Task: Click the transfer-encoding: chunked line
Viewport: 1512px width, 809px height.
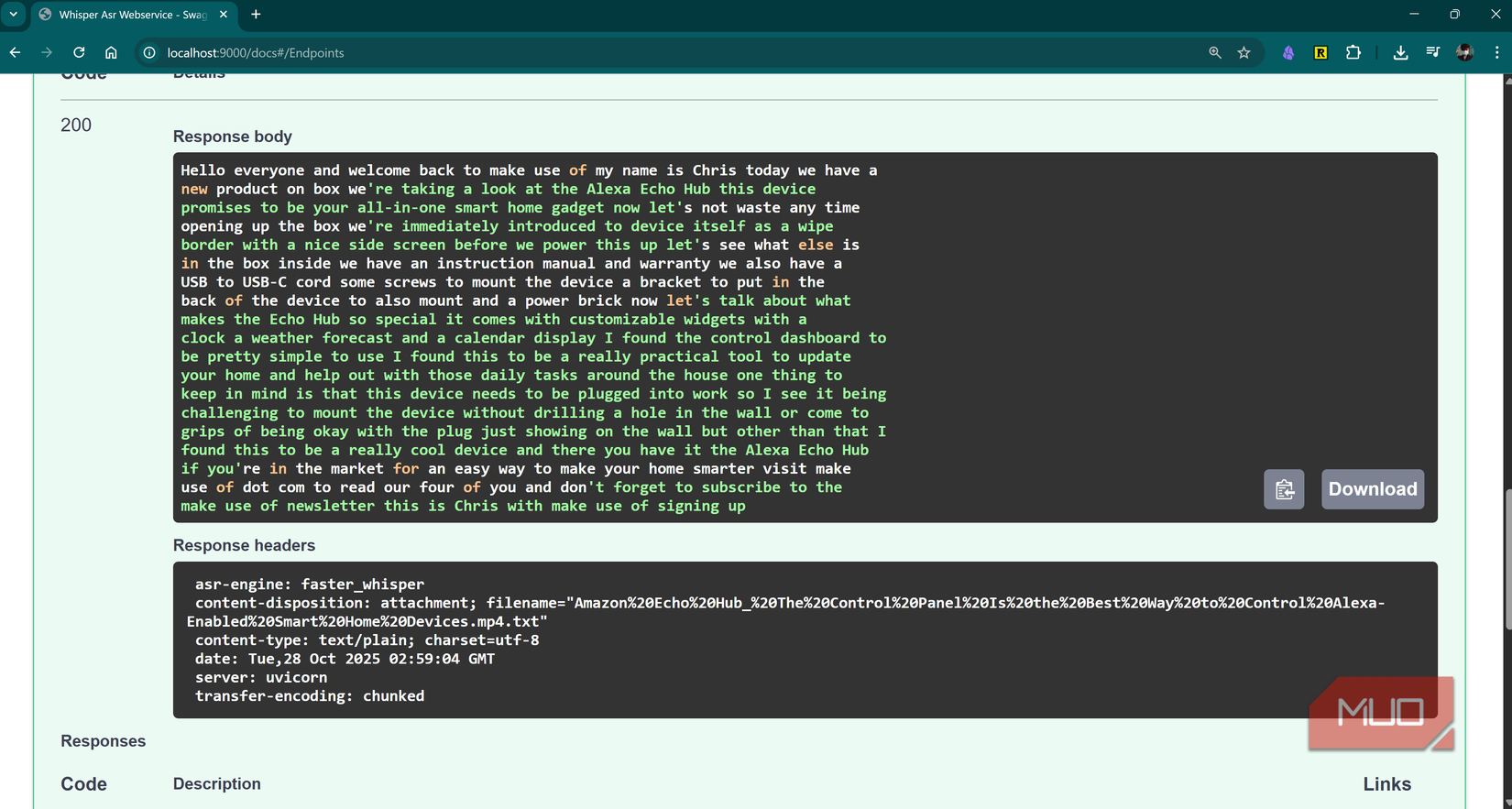Action: 310,696
